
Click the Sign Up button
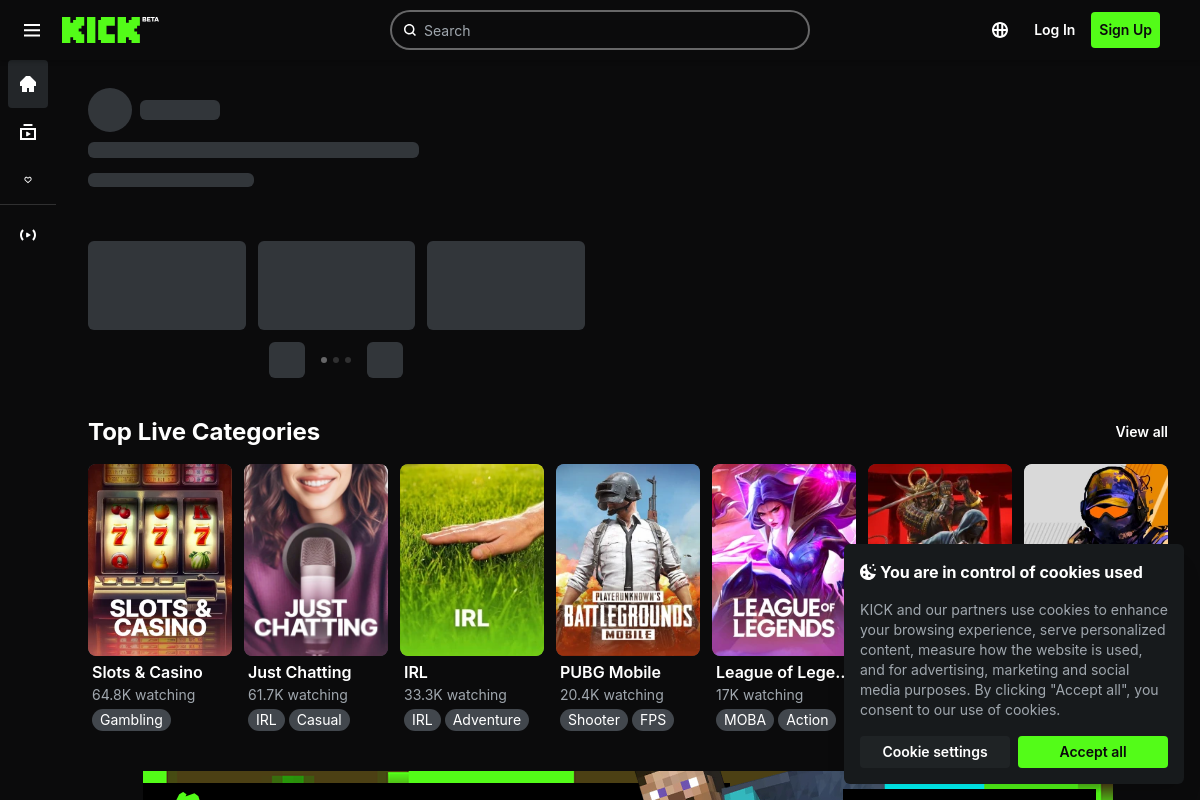pyautogui.click(x=1125, y=30)
